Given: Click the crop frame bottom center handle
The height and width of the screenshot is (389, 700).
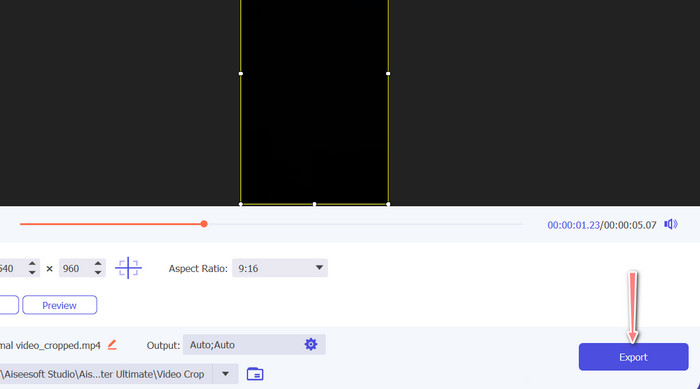Looking at the screenshot, I should [314, 204].
